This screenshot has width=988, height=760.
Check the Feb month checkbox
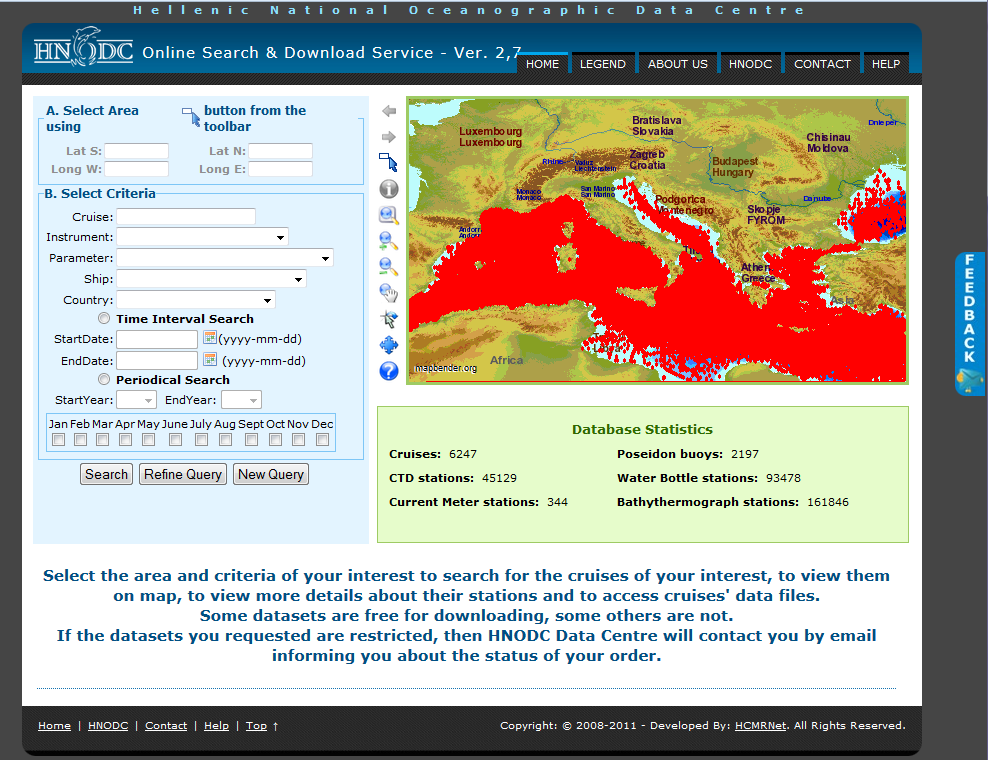tap(81, 439)
